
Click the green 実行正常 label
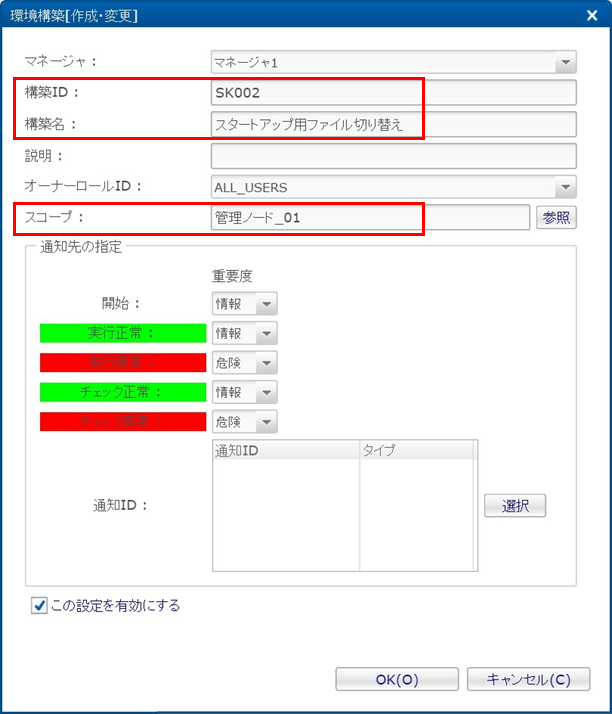tap(123, 333)
